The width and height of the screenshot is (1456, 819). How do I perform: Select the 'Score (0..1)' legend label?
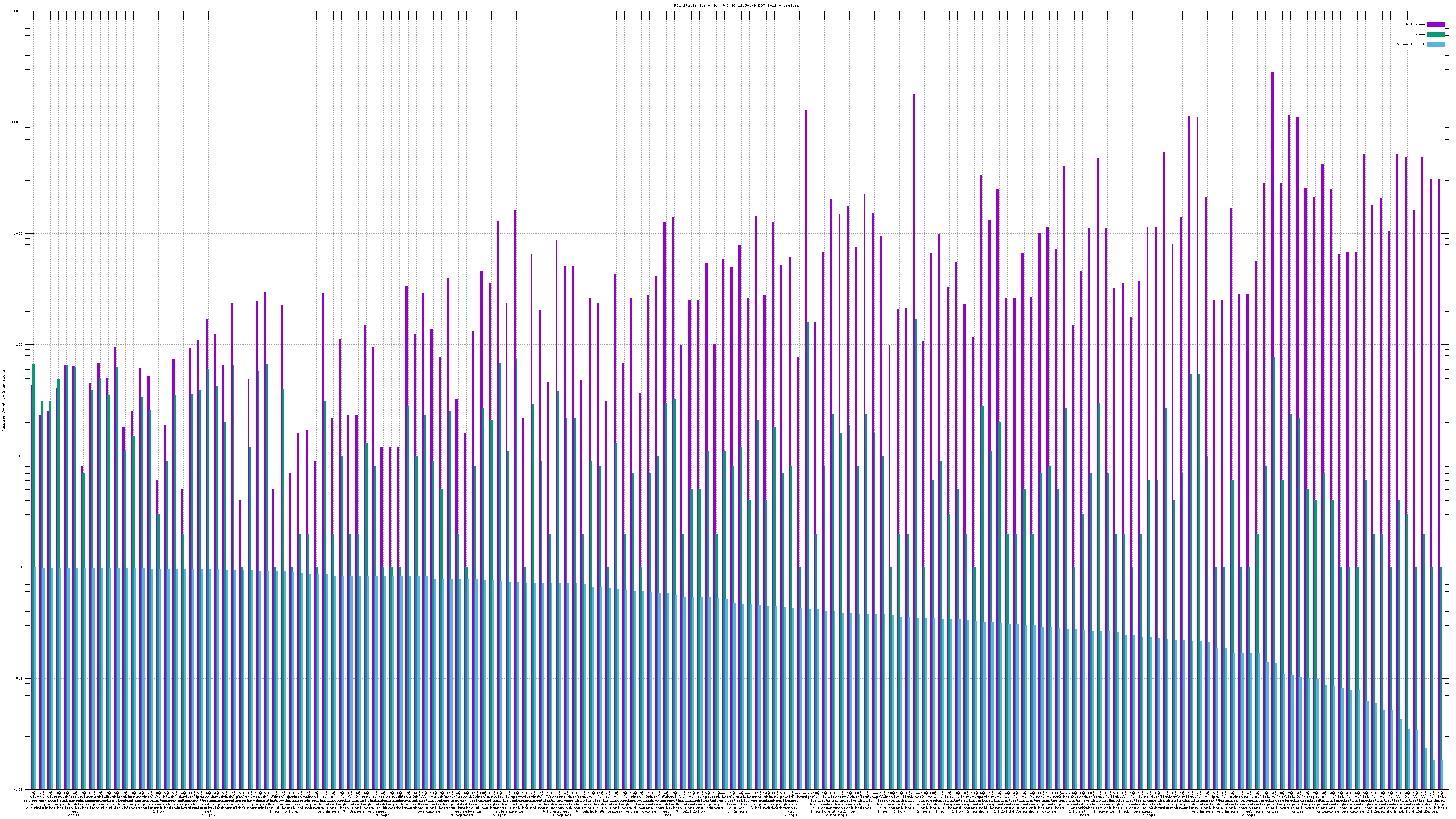1410,44
